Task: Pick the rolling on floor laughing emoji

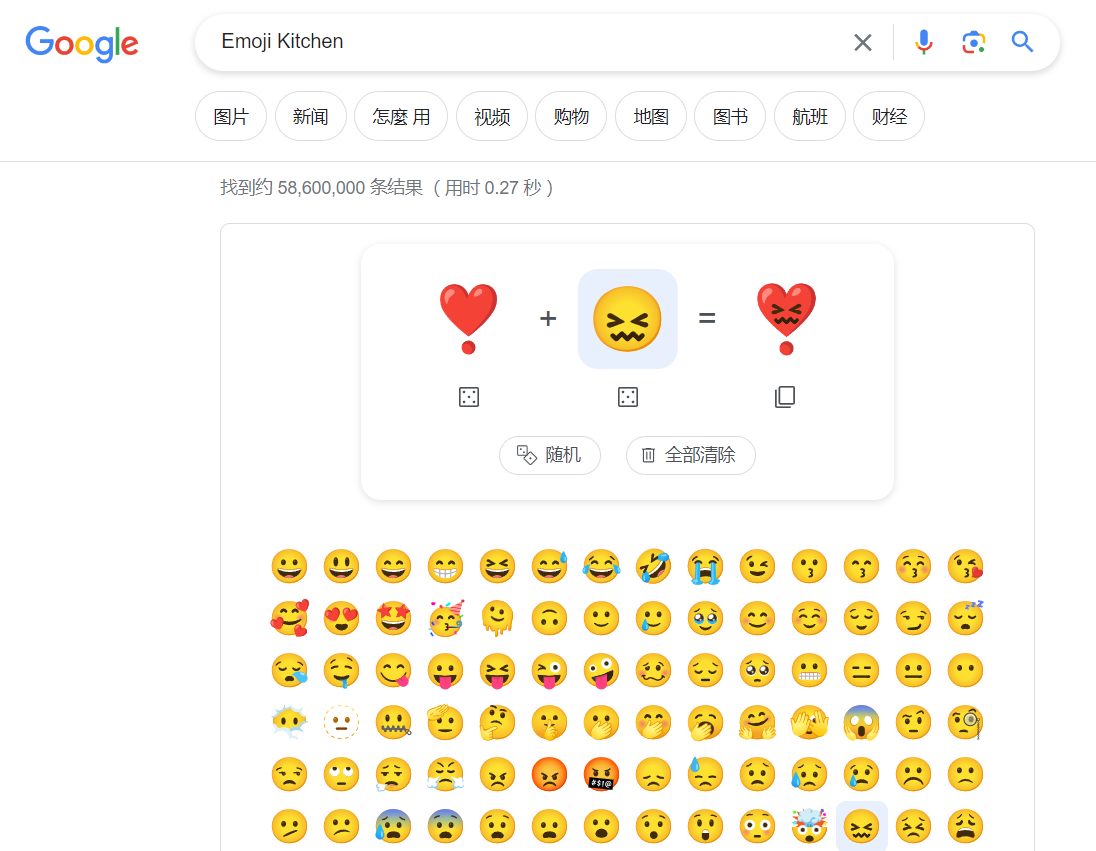Action: [x=654, y=566]
